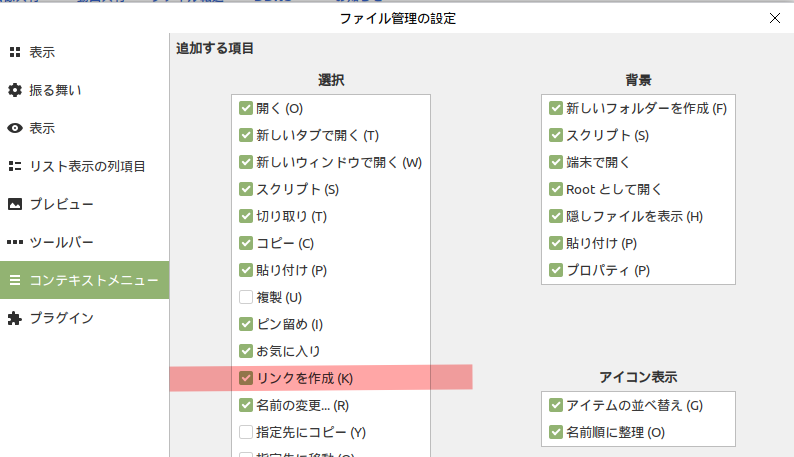The height and width of the screenshot is (457, 794).
Task: Open the プレビュー settings tab
Action: 61,204
